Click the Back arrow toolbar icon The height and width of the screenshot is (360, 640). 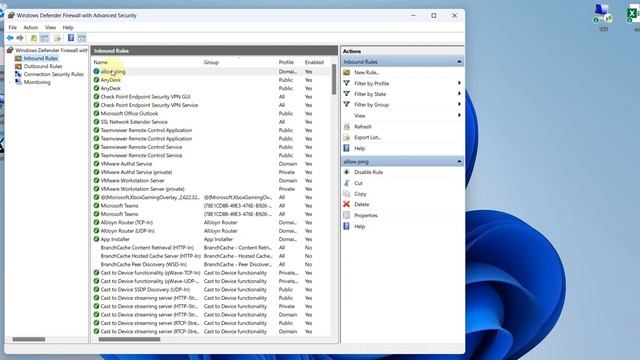pos(10,38)
